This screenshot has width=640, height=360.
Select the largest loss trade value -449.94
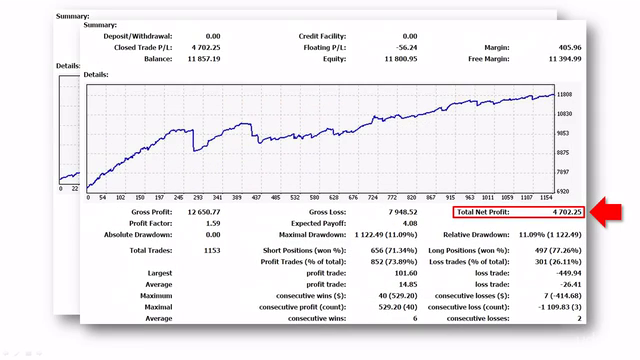[569, 273]
